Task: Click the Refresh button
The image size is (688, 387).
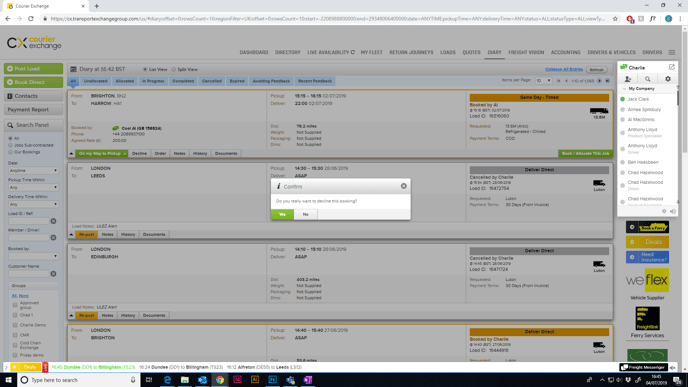Action: (x=596, y=70)
